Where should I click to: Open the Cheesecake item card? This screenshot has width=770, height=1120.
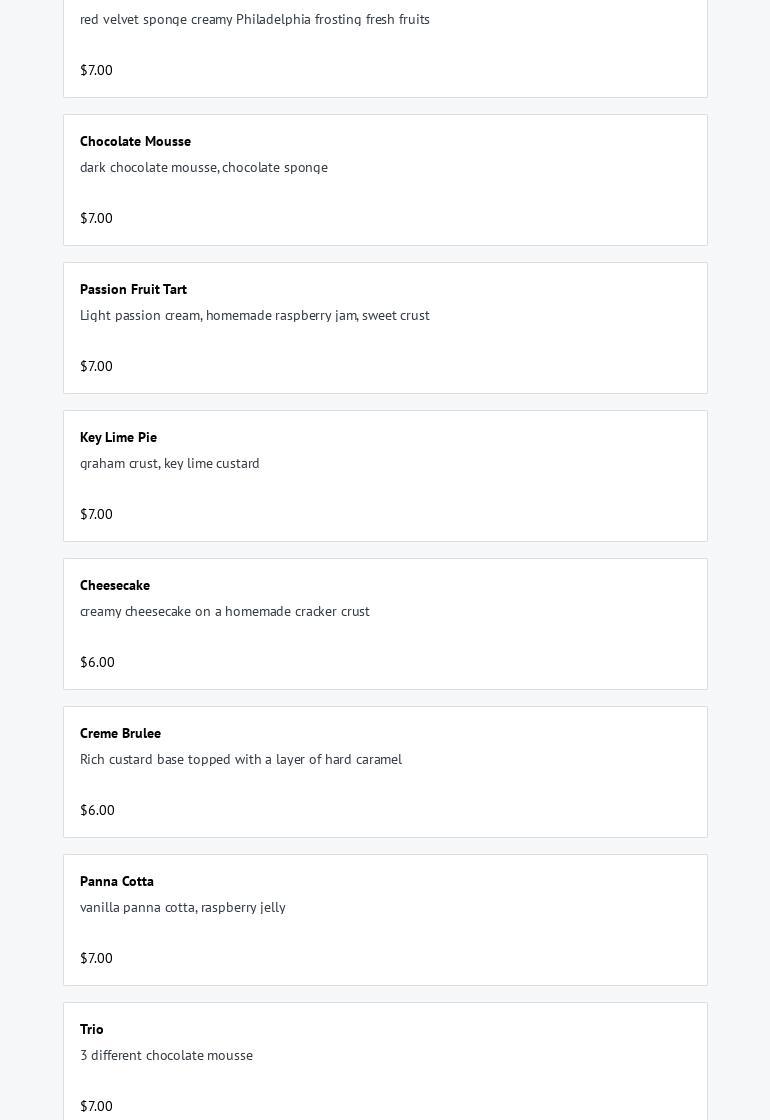(x=385, y=624)
